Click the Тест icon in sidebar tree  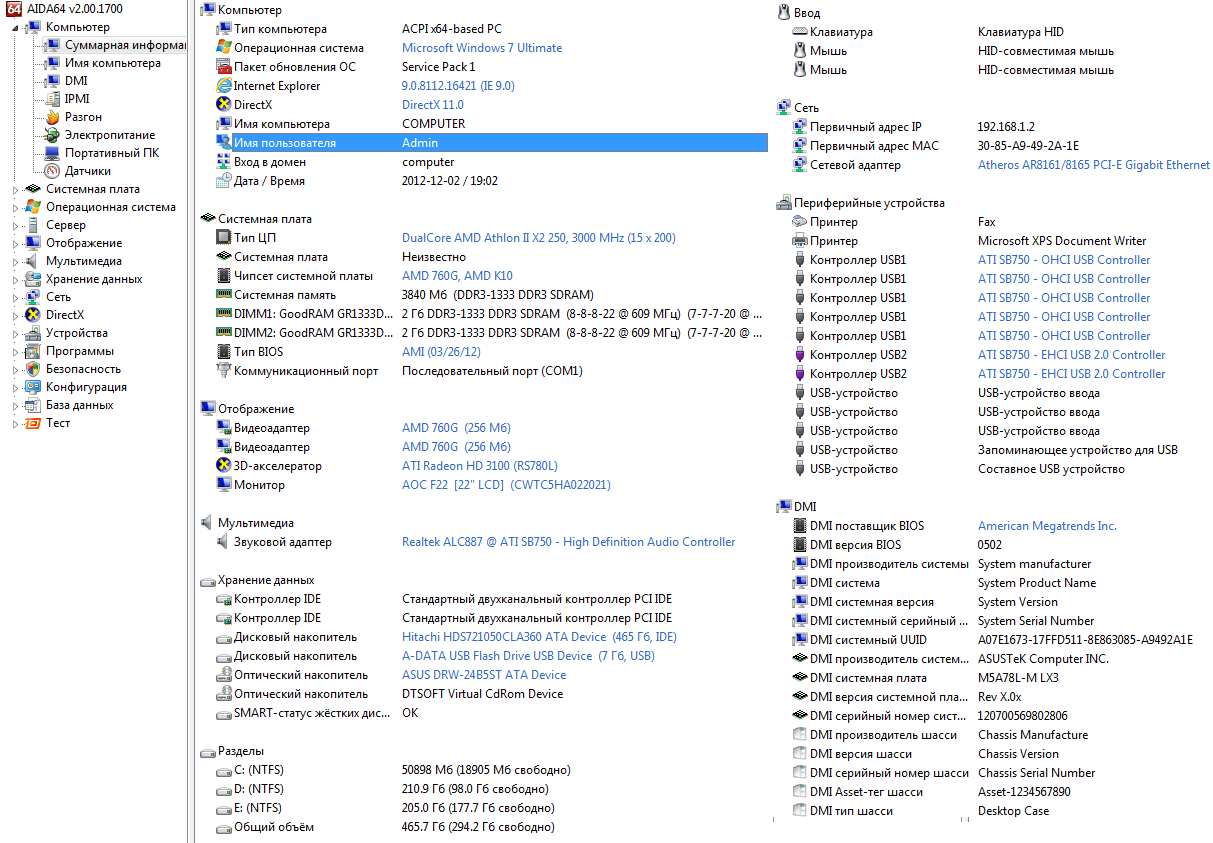tap(33, 423)
